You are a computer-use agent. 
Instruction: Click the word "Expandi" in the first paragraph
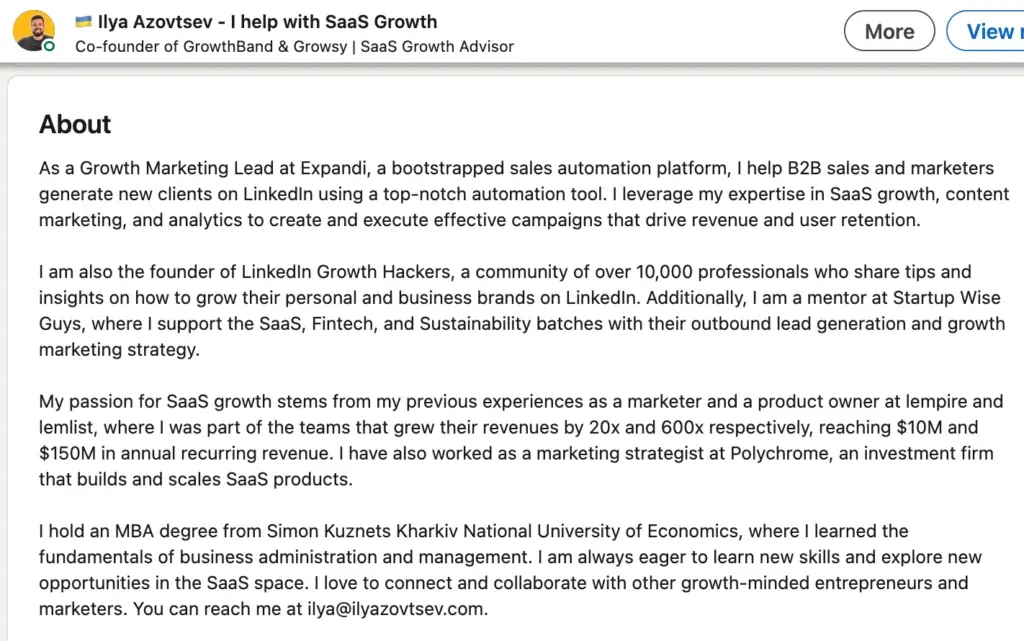pyautogui.click(x=339, y=168)
